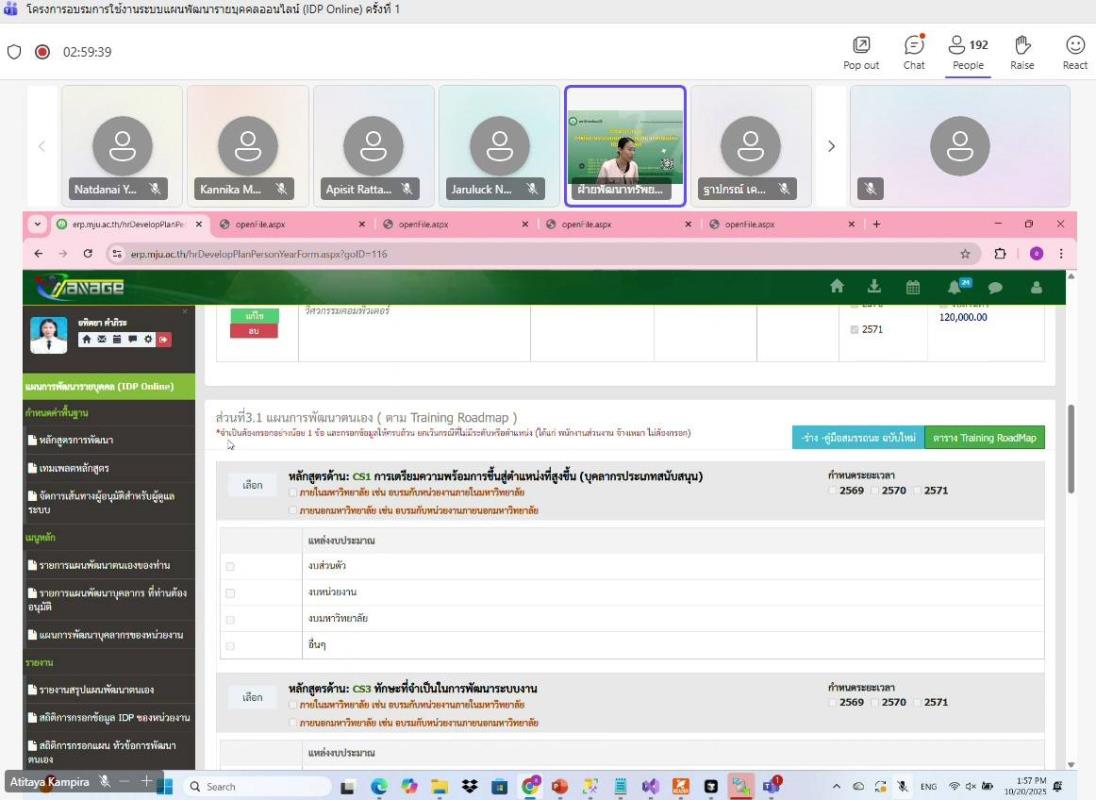
Task: Click the page vertical scrollbar thumb
Action: click(x=1072, y=448)
